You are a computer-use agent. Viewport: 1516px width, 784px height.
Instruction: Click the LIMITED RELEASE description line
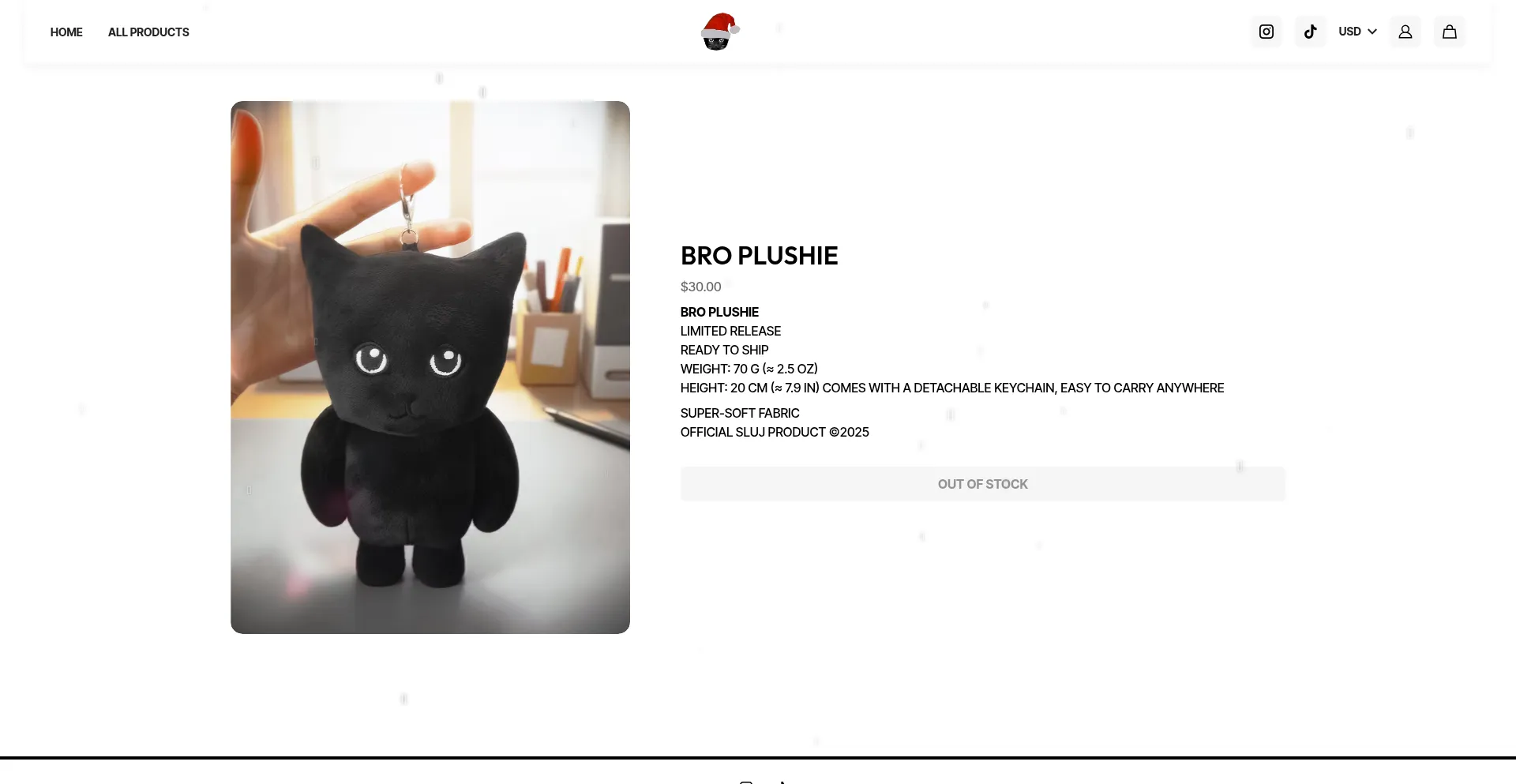click(730, 331)
